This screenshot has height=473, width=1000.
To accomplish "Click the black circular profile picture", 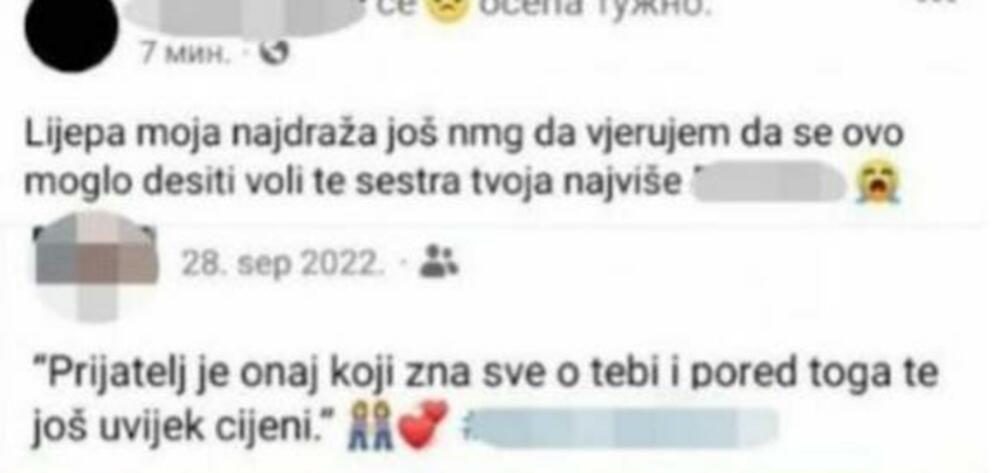I will [x=71, y=31].
